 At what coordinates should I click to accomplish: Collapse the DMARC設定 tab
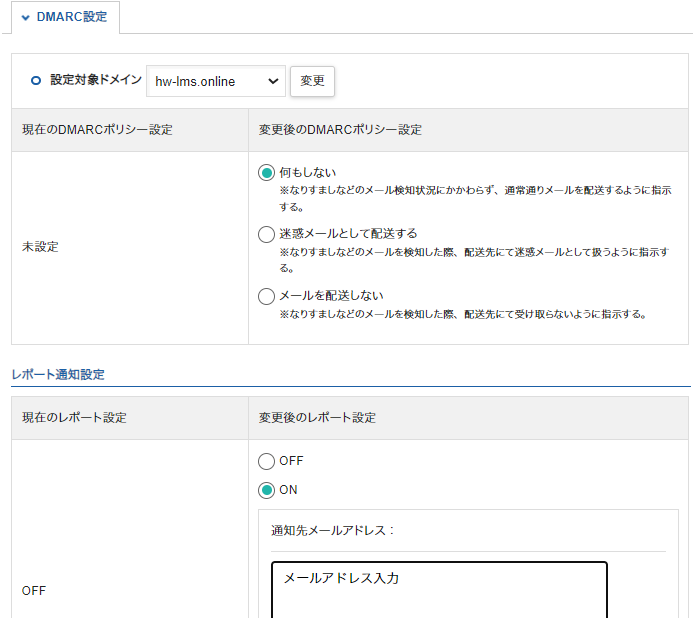click(x=64, y=17)
